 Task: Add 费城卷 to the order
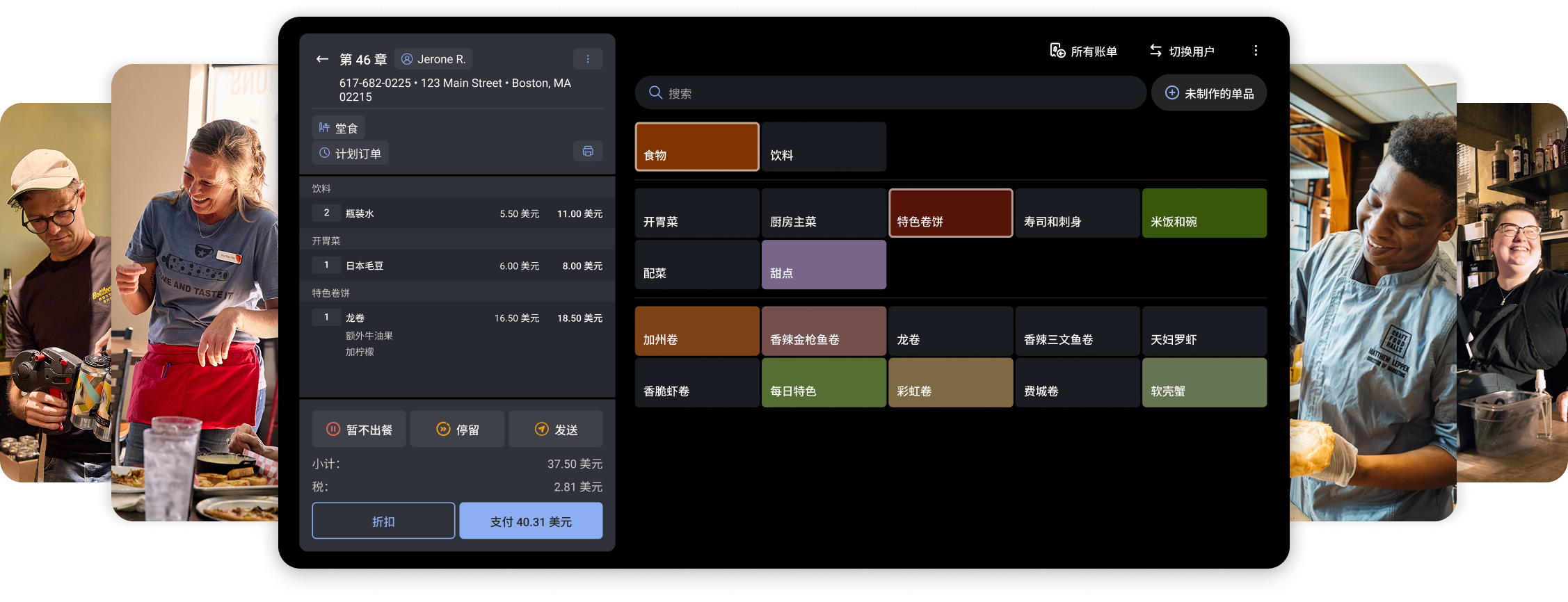1078,382
